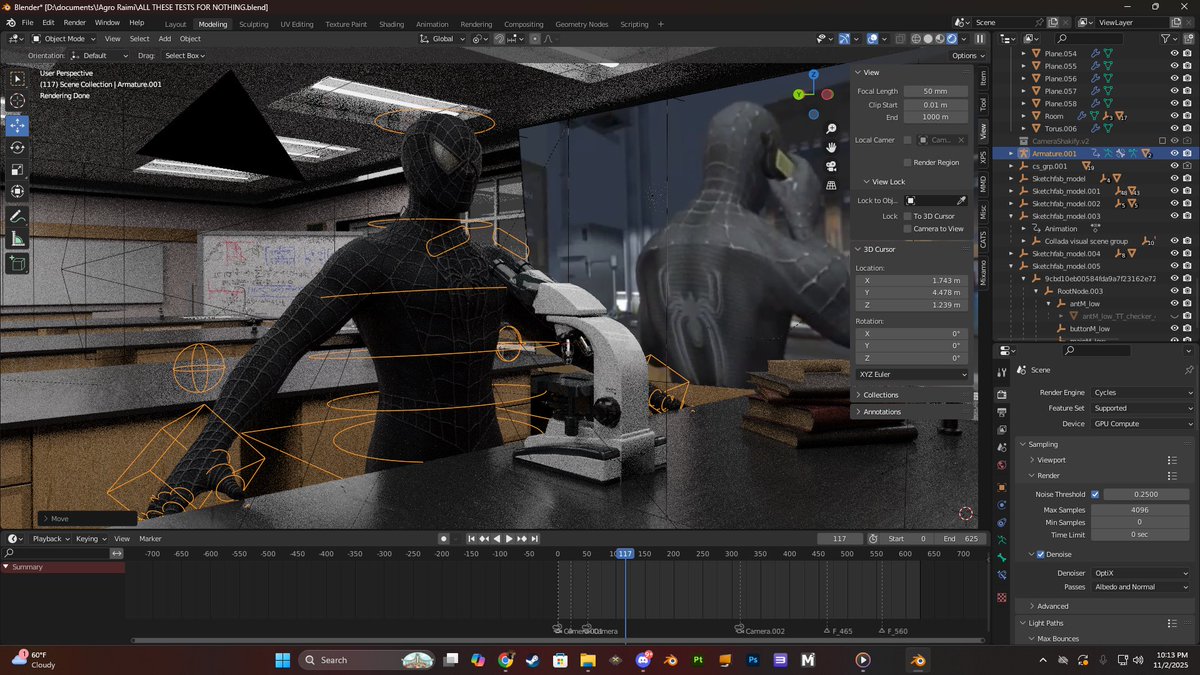Open the Passes dropdown

pos(1142,587)
